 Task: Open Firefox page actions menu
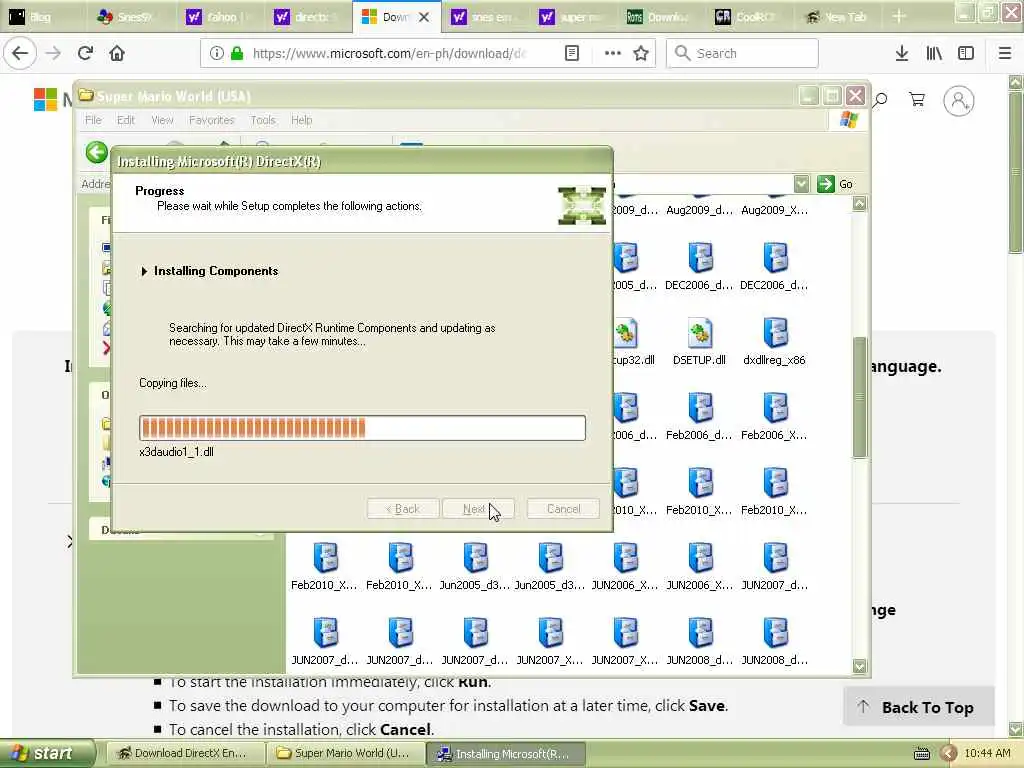click(x=612, y=53)
